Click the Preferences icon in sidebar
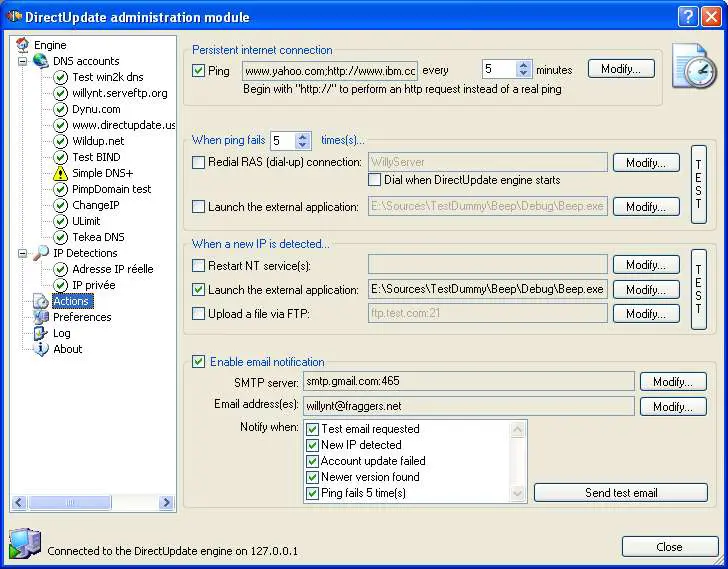Viewport: 728px width, 569px height. pyautogui.click(x=41, y=317)
